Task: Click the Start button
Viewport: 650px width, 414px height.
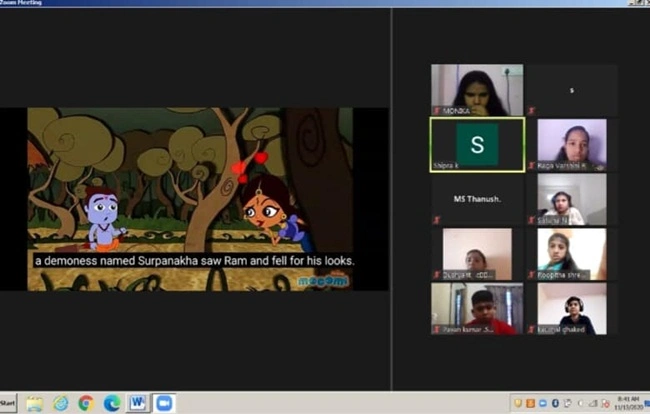Action: [x=8, y=403]
